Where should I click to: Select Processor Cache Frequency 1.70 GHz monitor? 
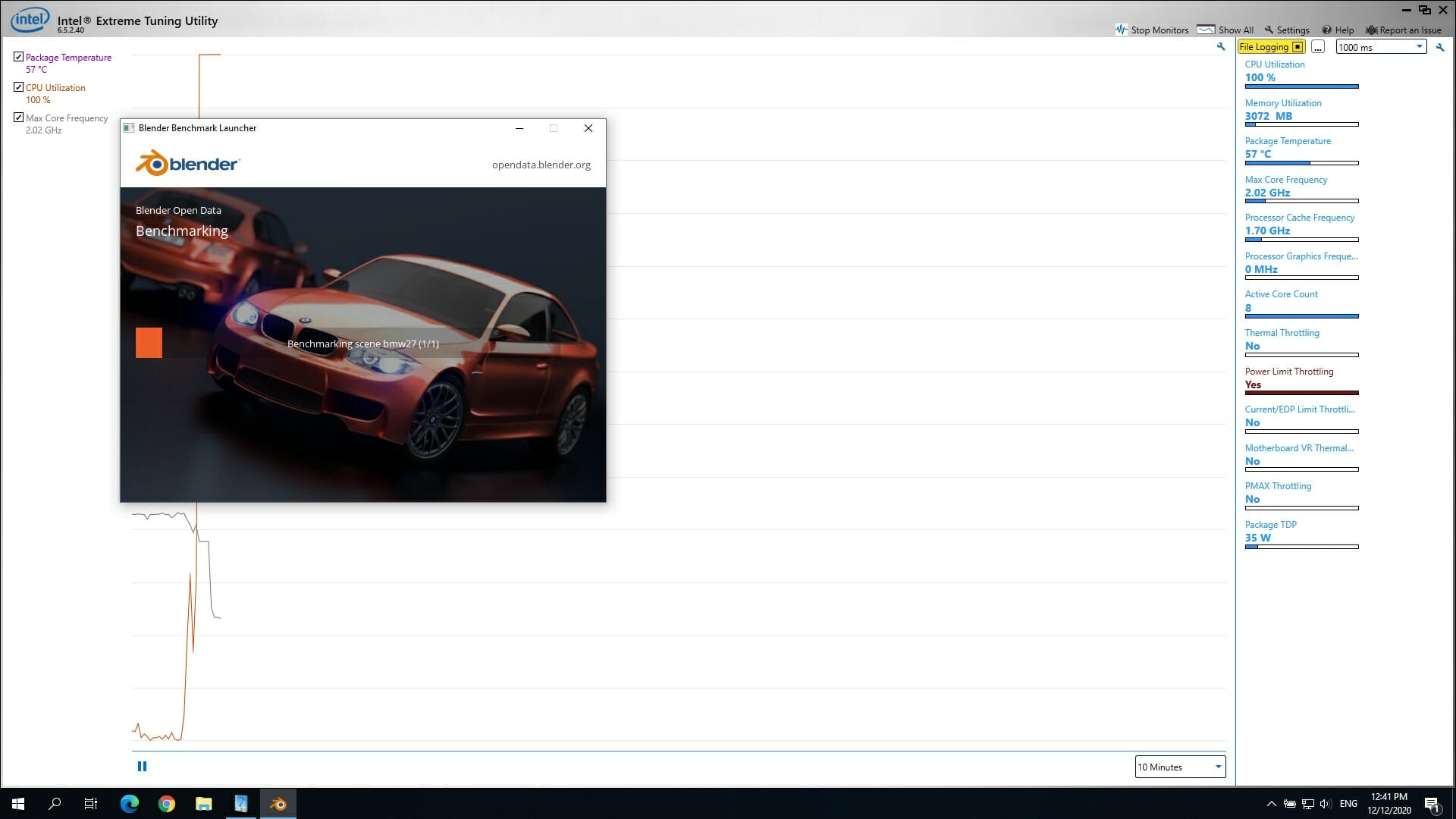point(1301,227)
